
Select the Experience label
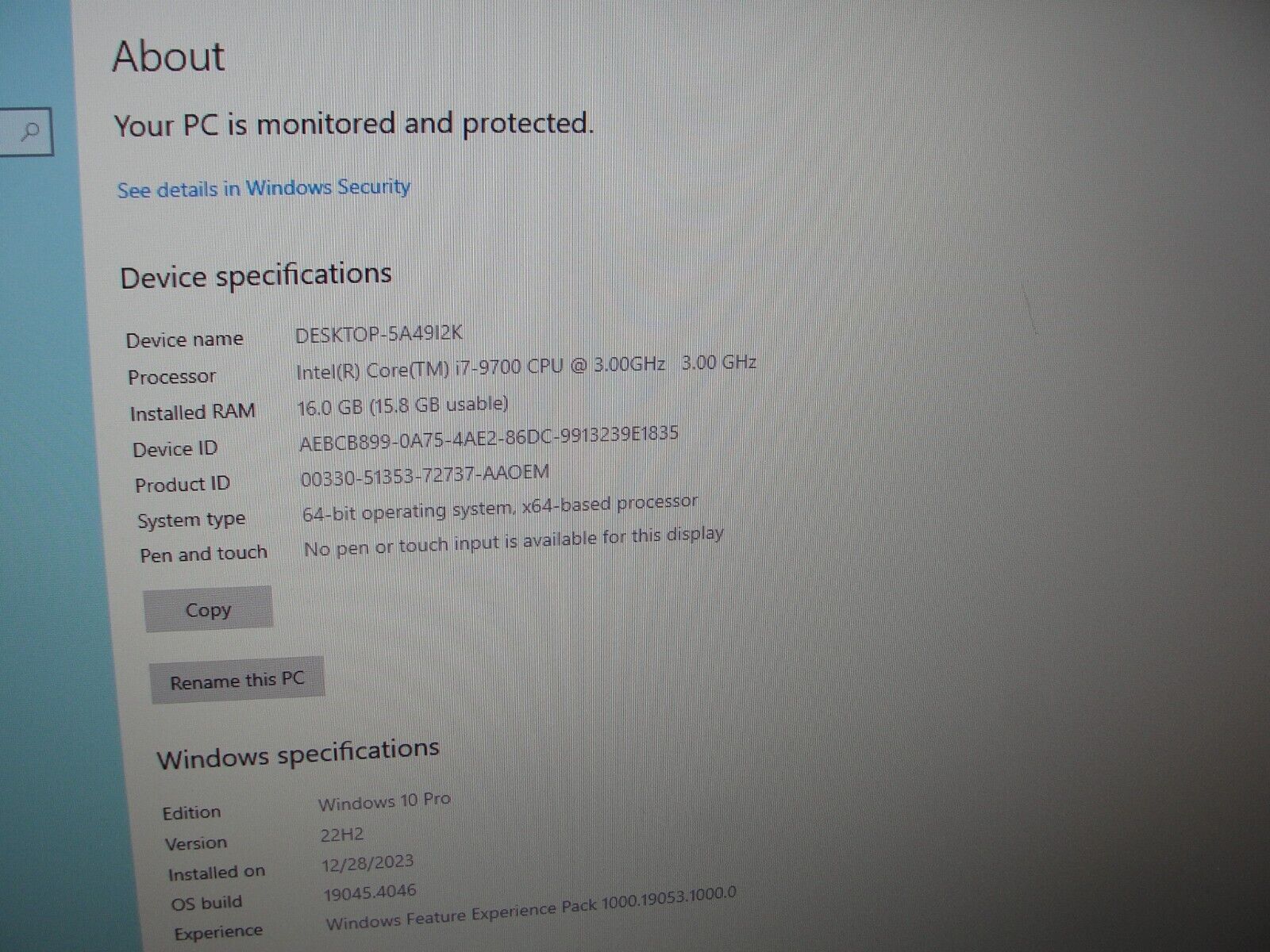[218, 932]
